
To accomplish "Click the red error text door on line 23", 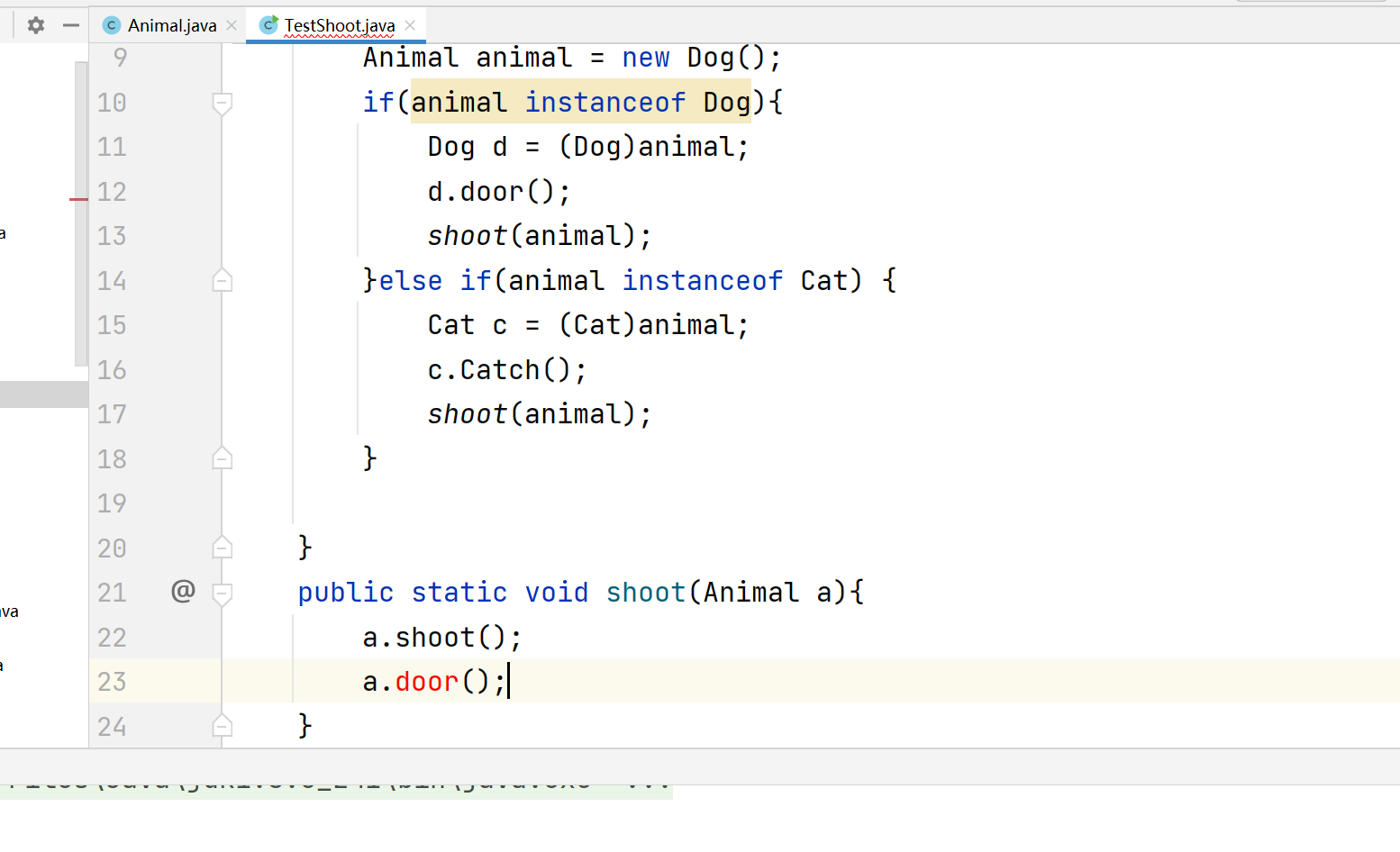I will point(427,682).
